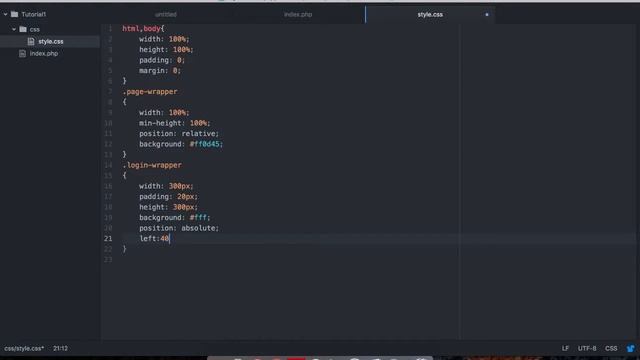Click the blue status bar icon at right
The image size is (640, 360).
[631, 348]
